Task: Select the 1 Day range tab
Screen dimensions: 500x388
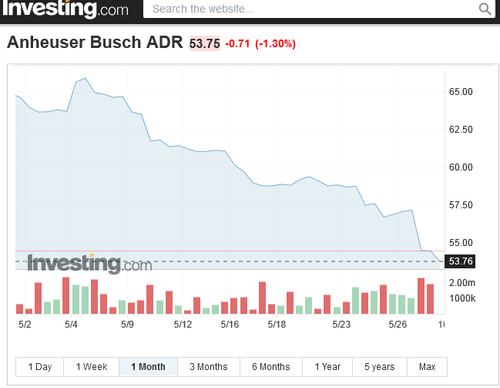Action: pos(40,367)
